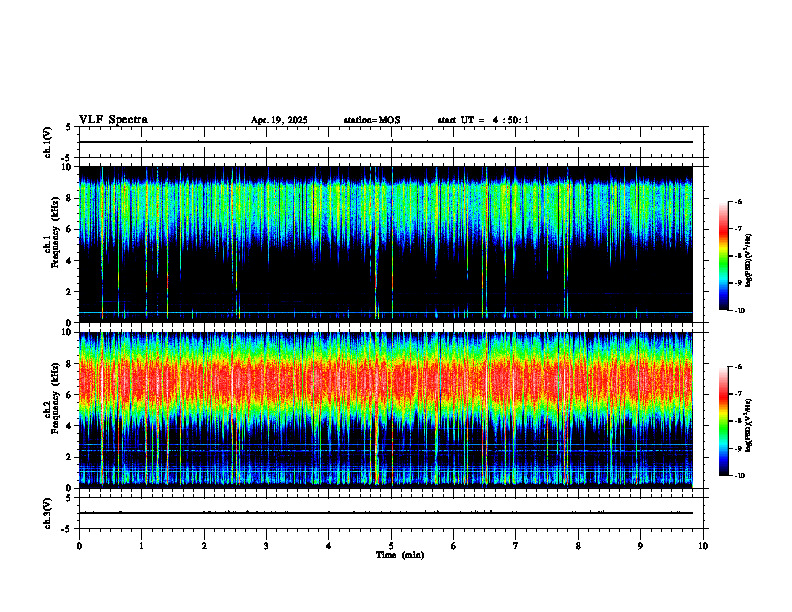Click the ch.1 spectrogram color scale bar

(x=723, y=256)
